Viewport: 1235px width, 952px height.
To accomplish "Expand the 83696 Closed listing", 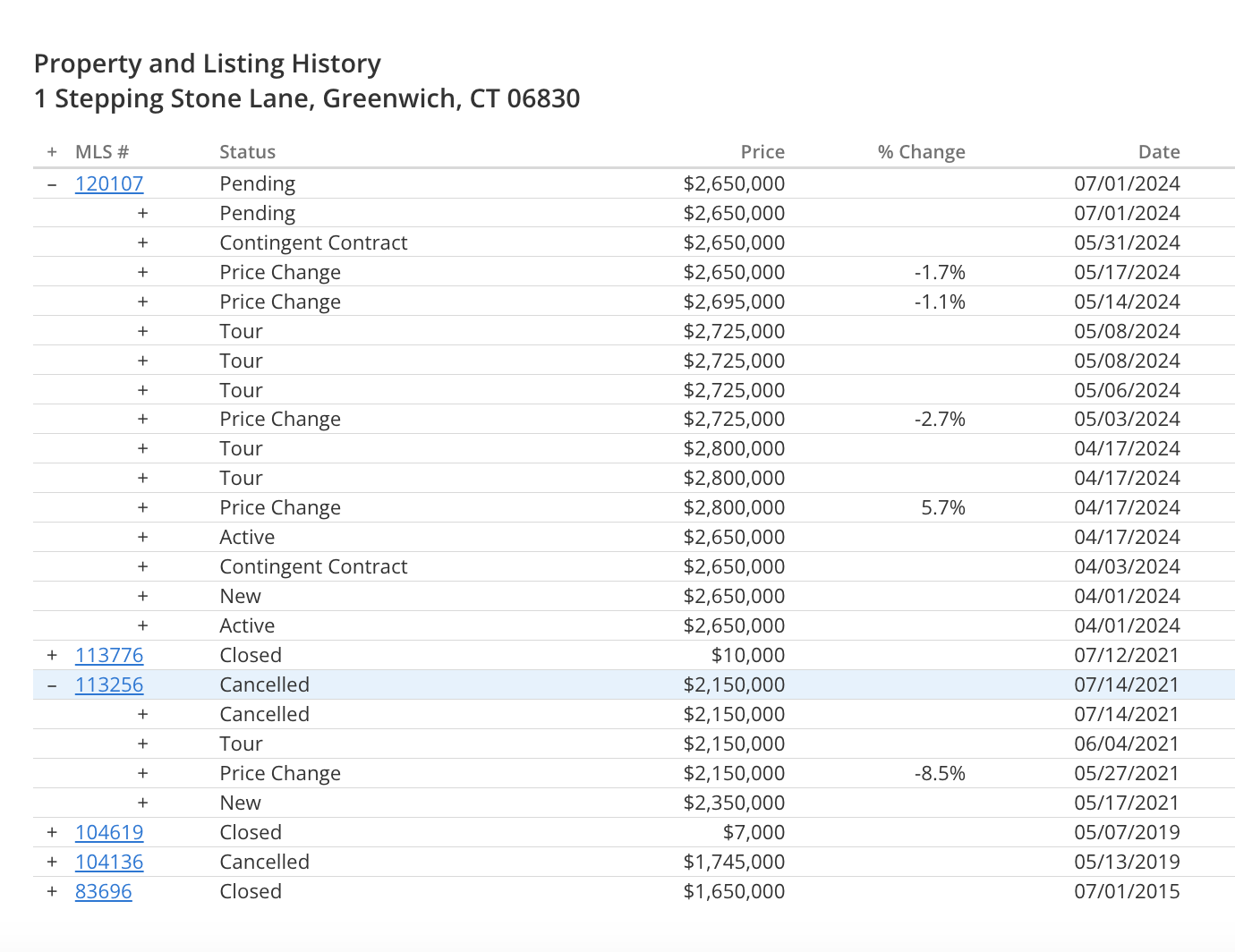I will [52, 891].
